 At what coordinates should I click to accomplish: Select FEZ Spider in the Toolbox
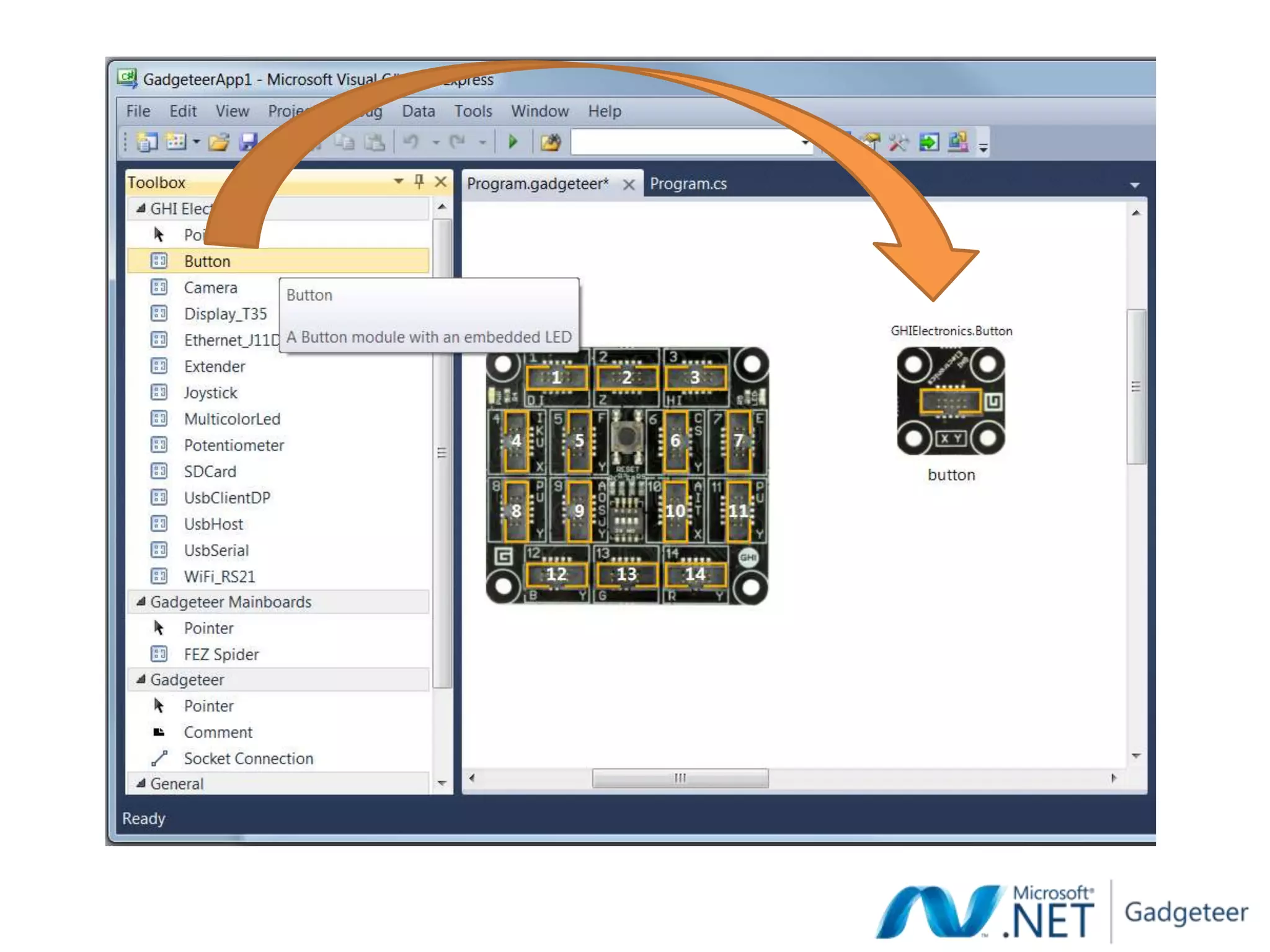click(221, 654)
